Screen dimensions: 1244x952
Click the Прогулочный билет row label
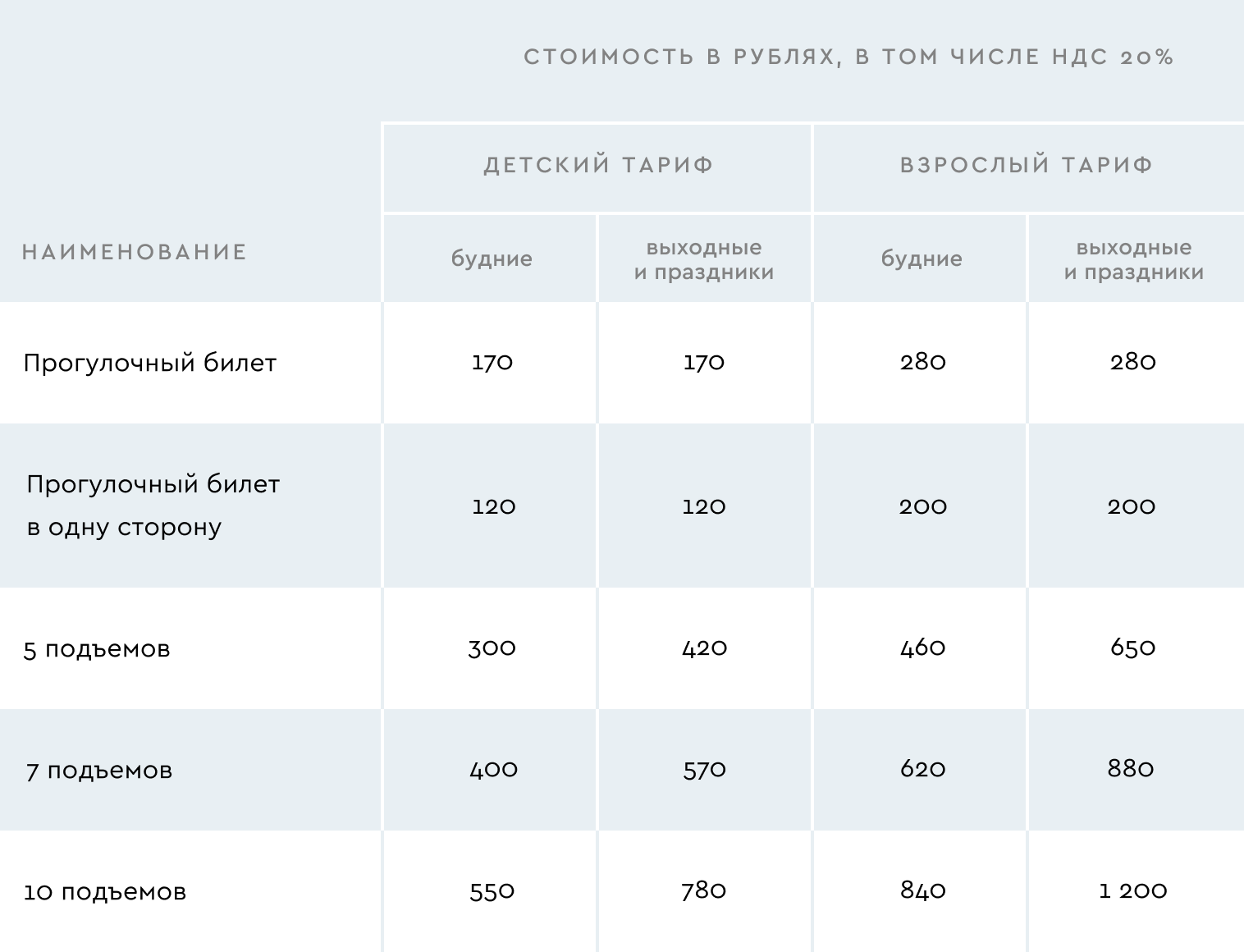click(x=150, y=363)
